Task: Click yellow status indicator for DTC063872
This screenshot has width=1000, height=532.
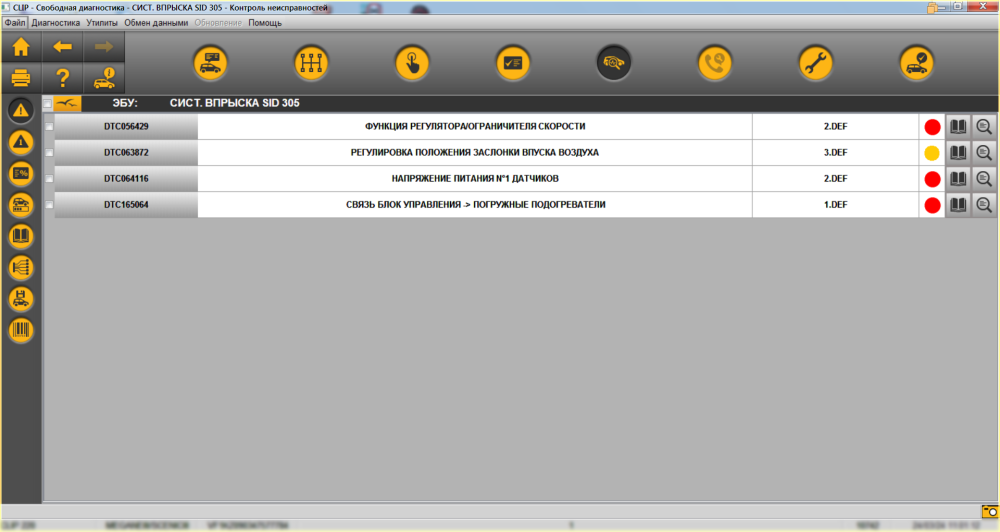Action: [932, 153]
